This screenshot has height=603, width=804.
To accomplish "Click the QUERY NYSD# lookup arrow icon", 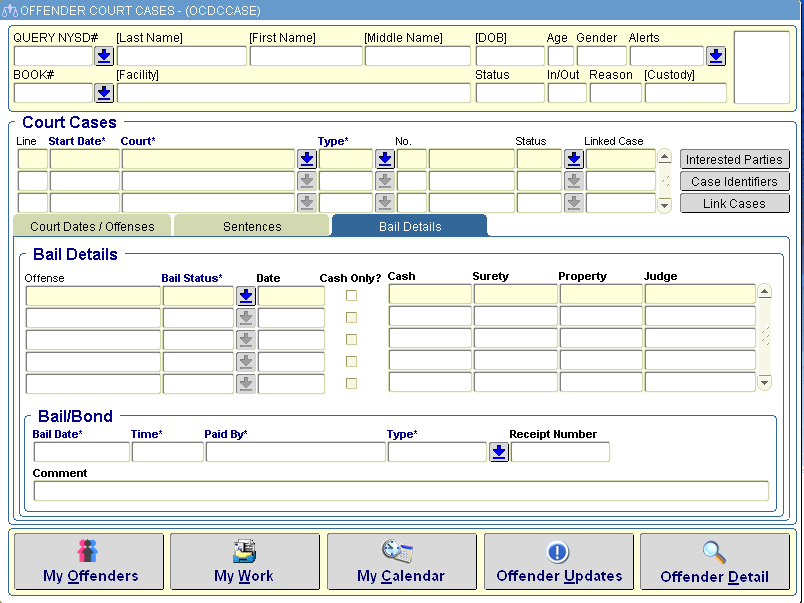I will (104, 57).
